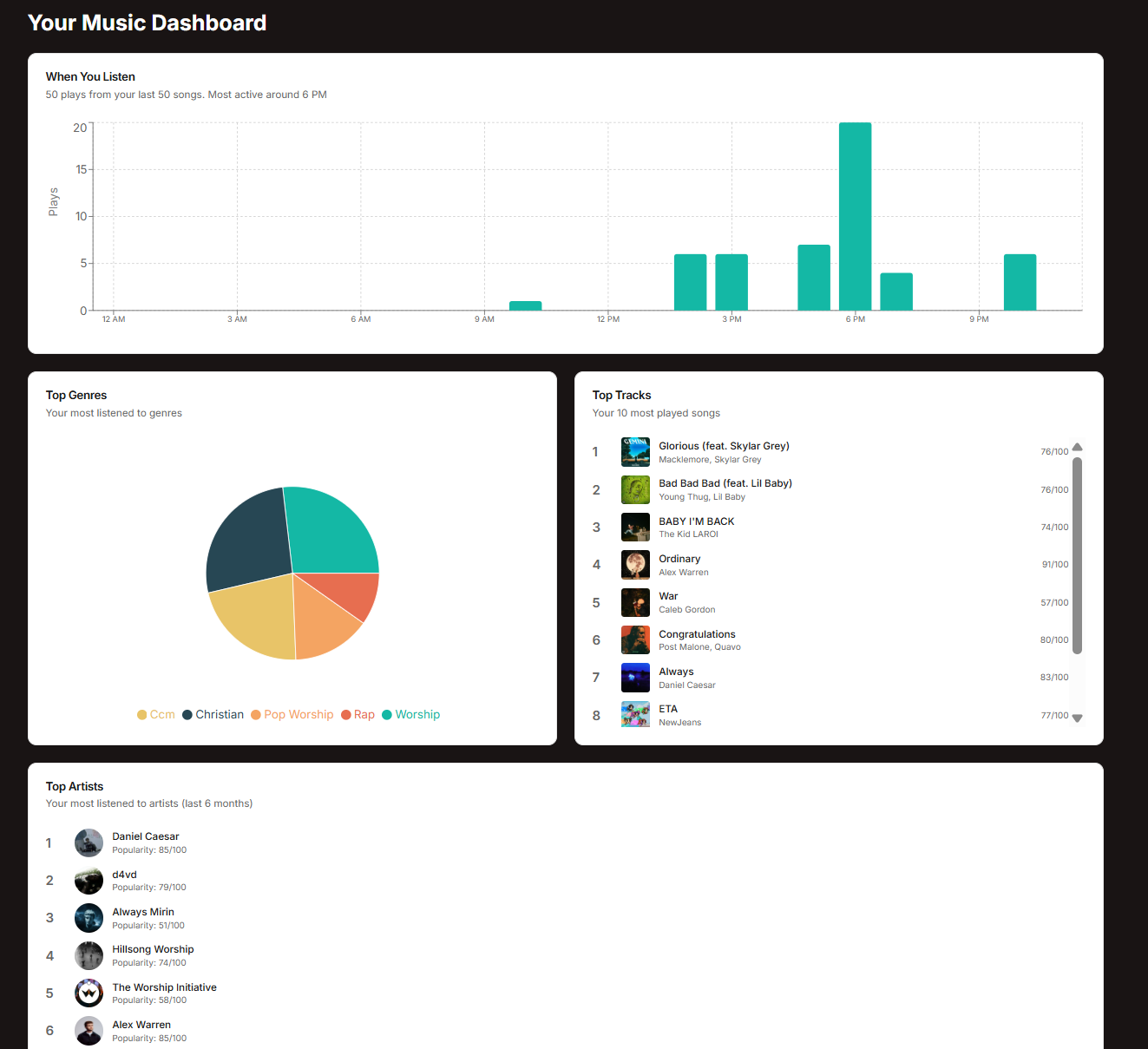Select the Ordinary track album thumbnail
Image resolution: width=1148 pixels, height=1049 pixels.
tap(635, 565)
